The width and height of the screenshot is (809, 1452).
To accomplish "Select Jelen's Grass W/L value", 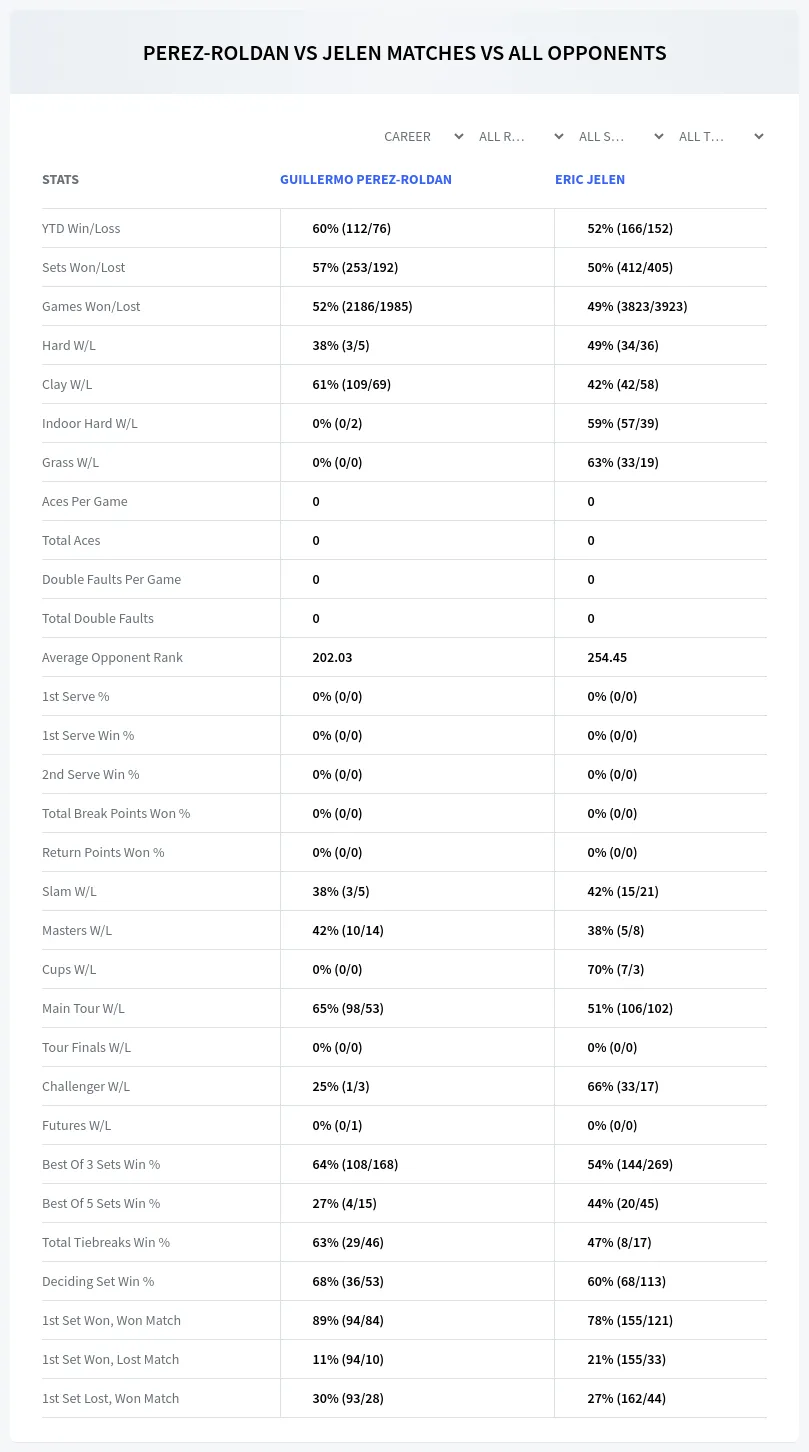I will 622,462.
